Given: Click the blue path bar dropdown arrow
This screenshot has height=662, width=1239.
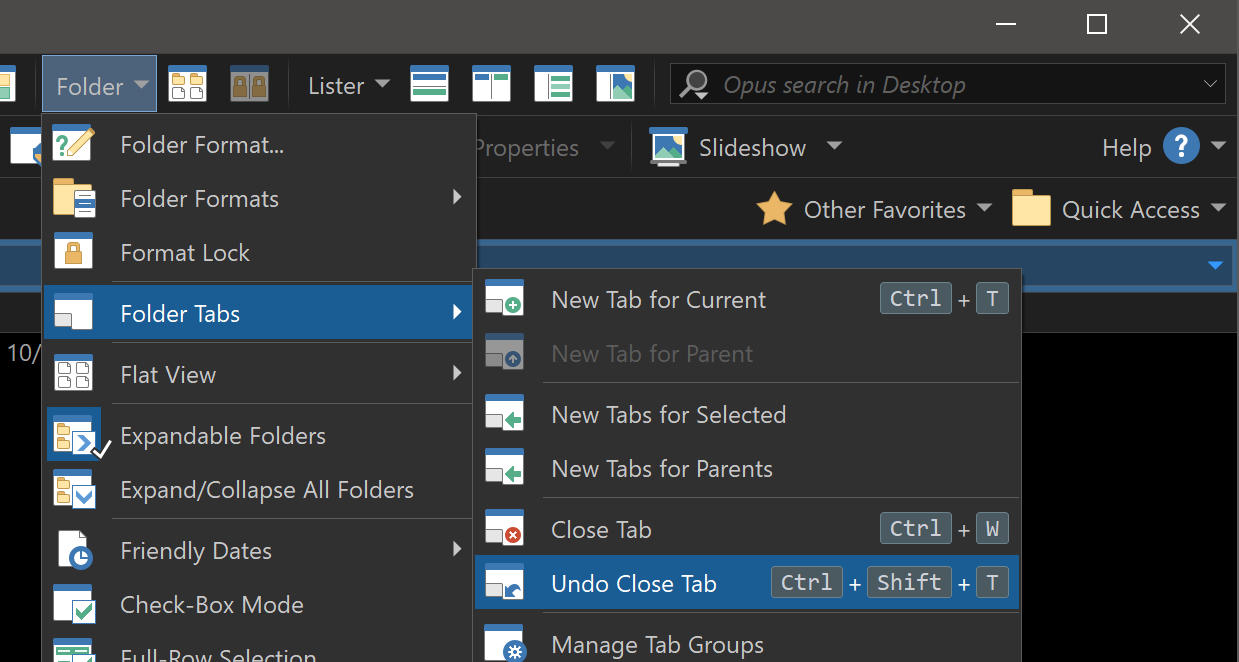Looking at the screenshot, I should click(1215, 265).
